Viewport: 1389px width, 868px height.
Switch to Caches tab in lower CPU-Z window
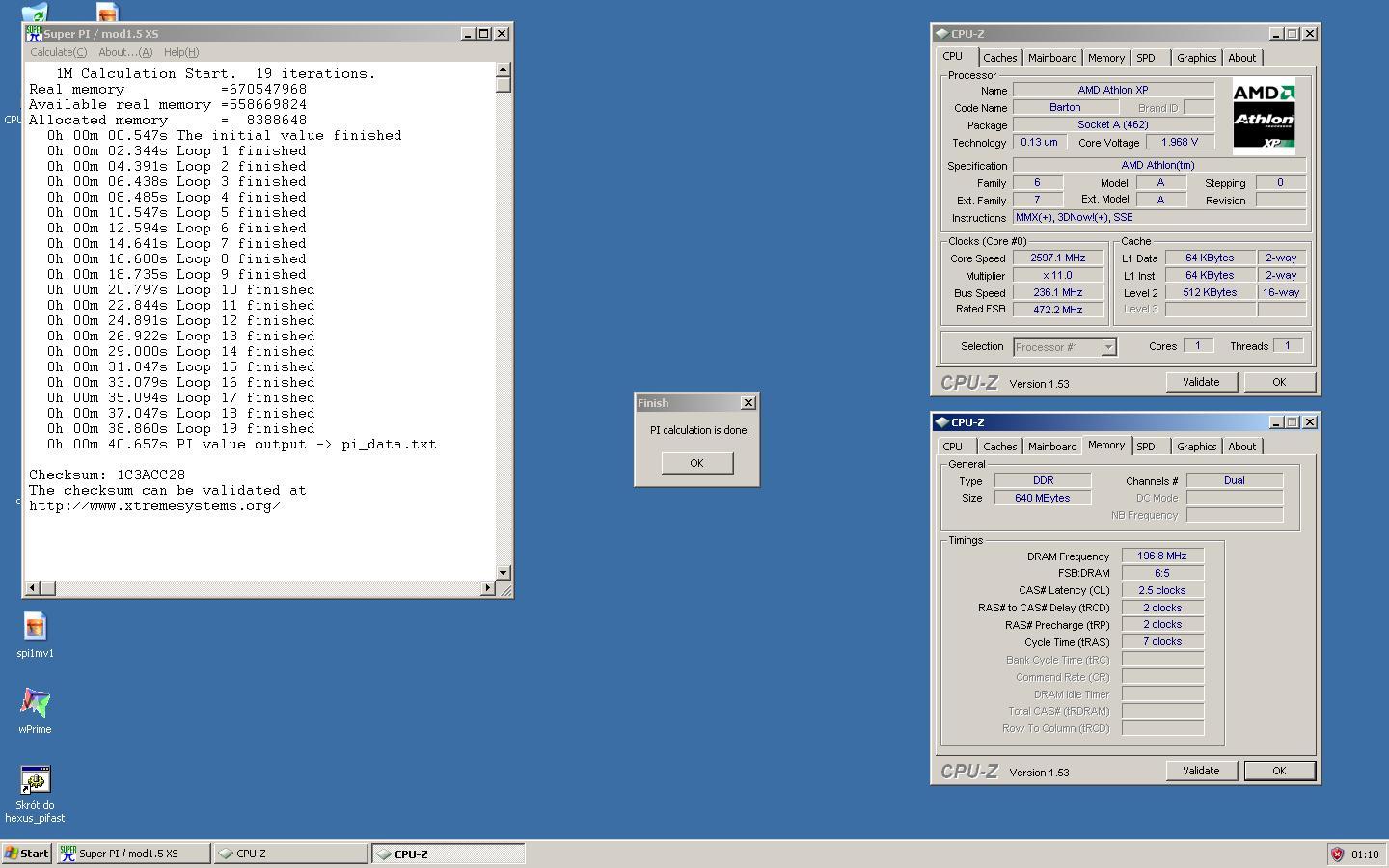999,447
